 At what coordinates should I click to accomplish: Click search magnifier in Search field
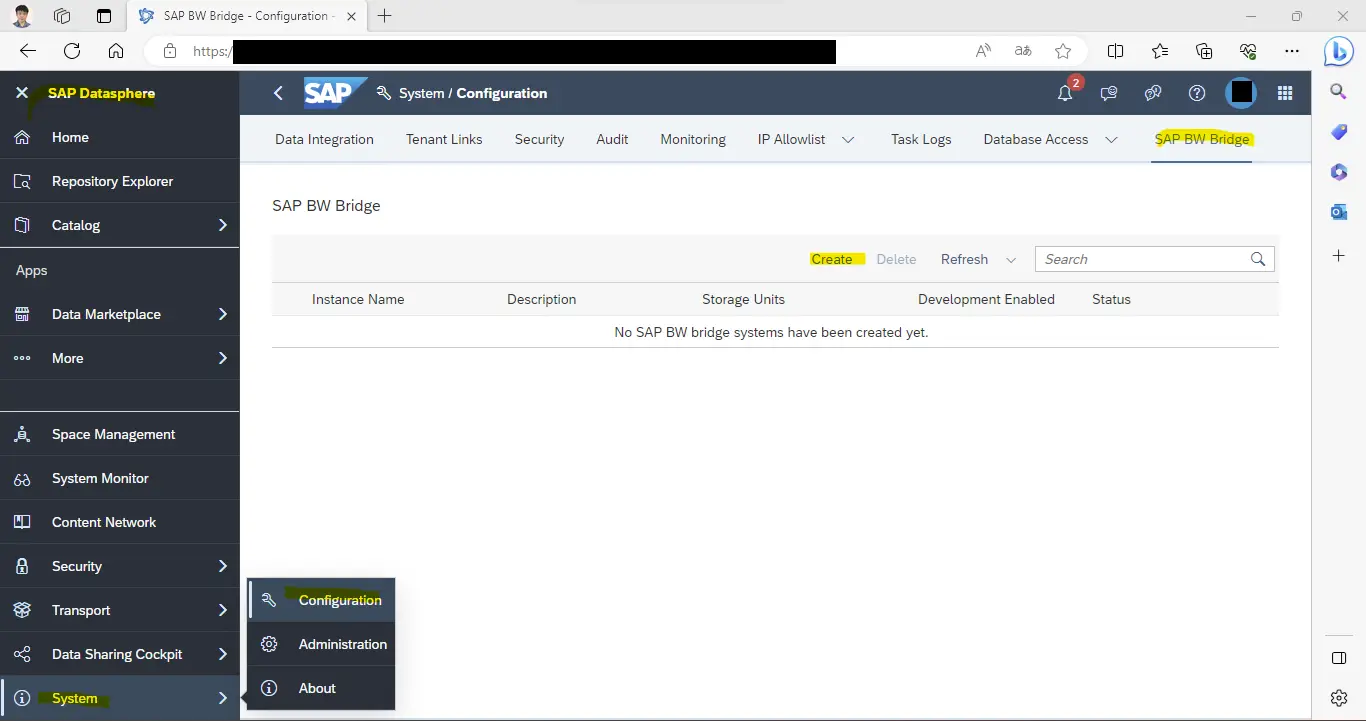coord(1258,259)
